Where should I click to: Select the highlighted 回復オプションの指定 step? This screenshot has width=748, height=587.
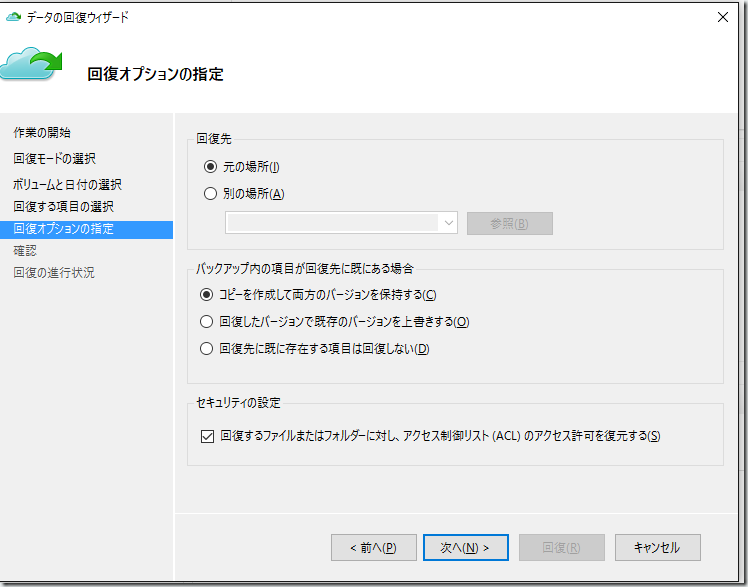[x=86, y=229]
